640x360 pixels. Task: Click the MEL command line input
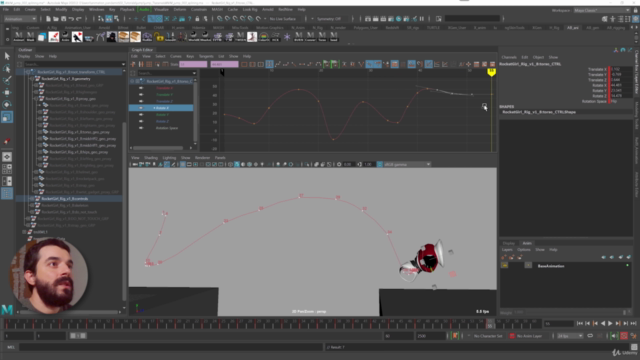pyautogui.click(x=171, y=347)
